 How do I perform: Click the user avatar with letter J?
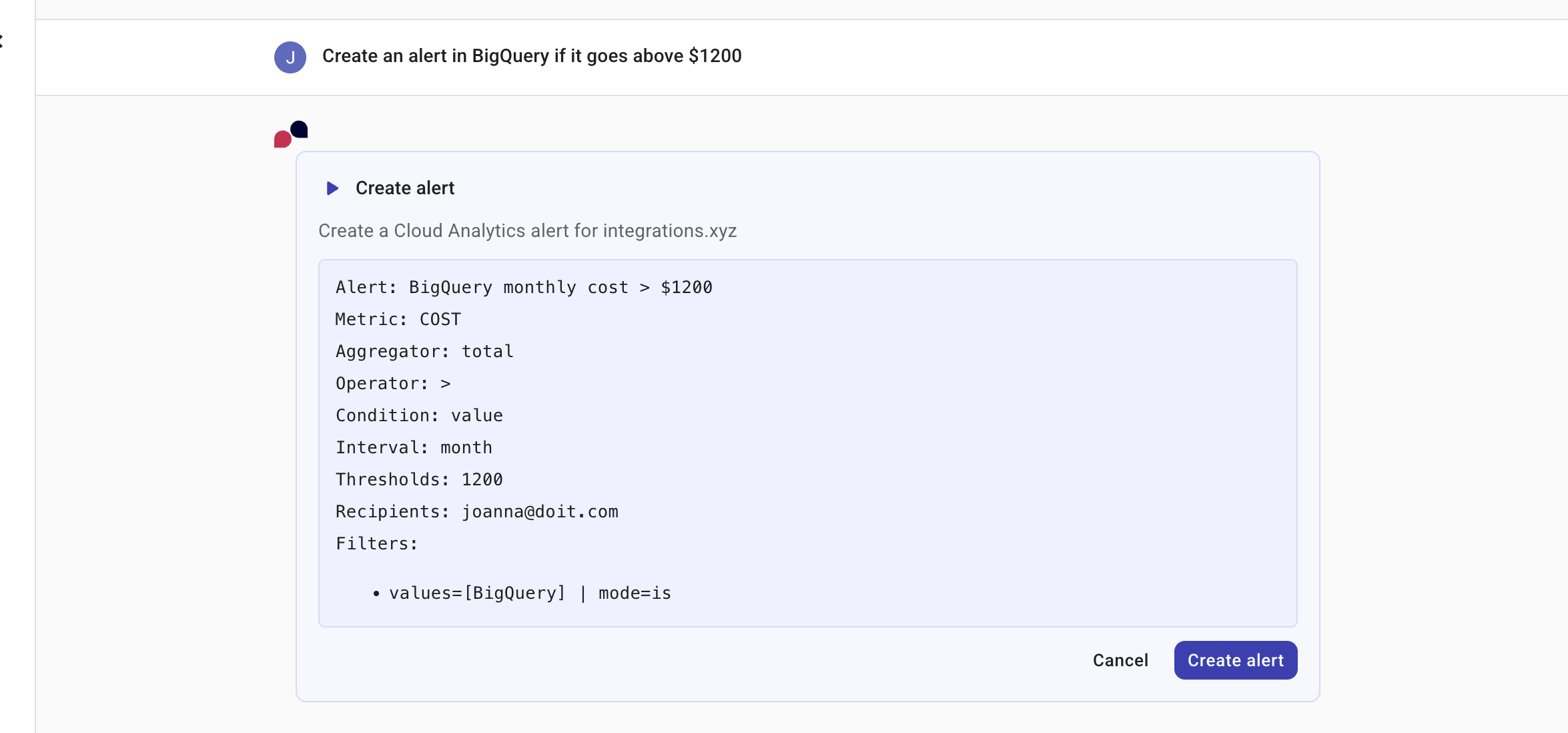click(290, 57)
